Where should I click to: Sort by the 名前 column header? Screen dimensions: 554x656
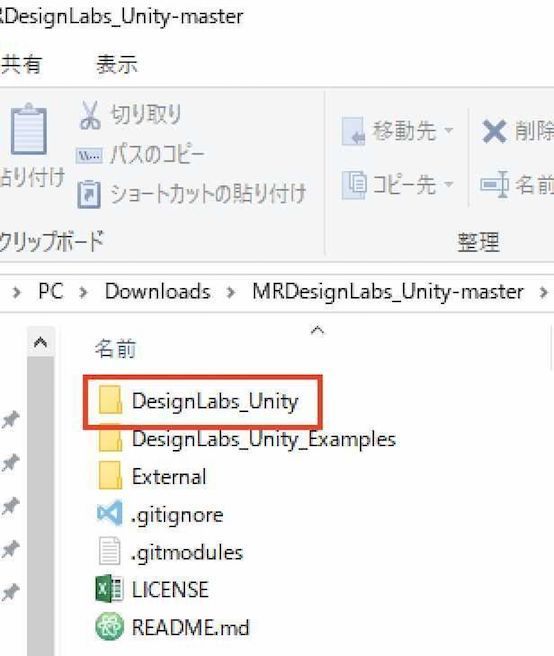[x=115, y=349]
